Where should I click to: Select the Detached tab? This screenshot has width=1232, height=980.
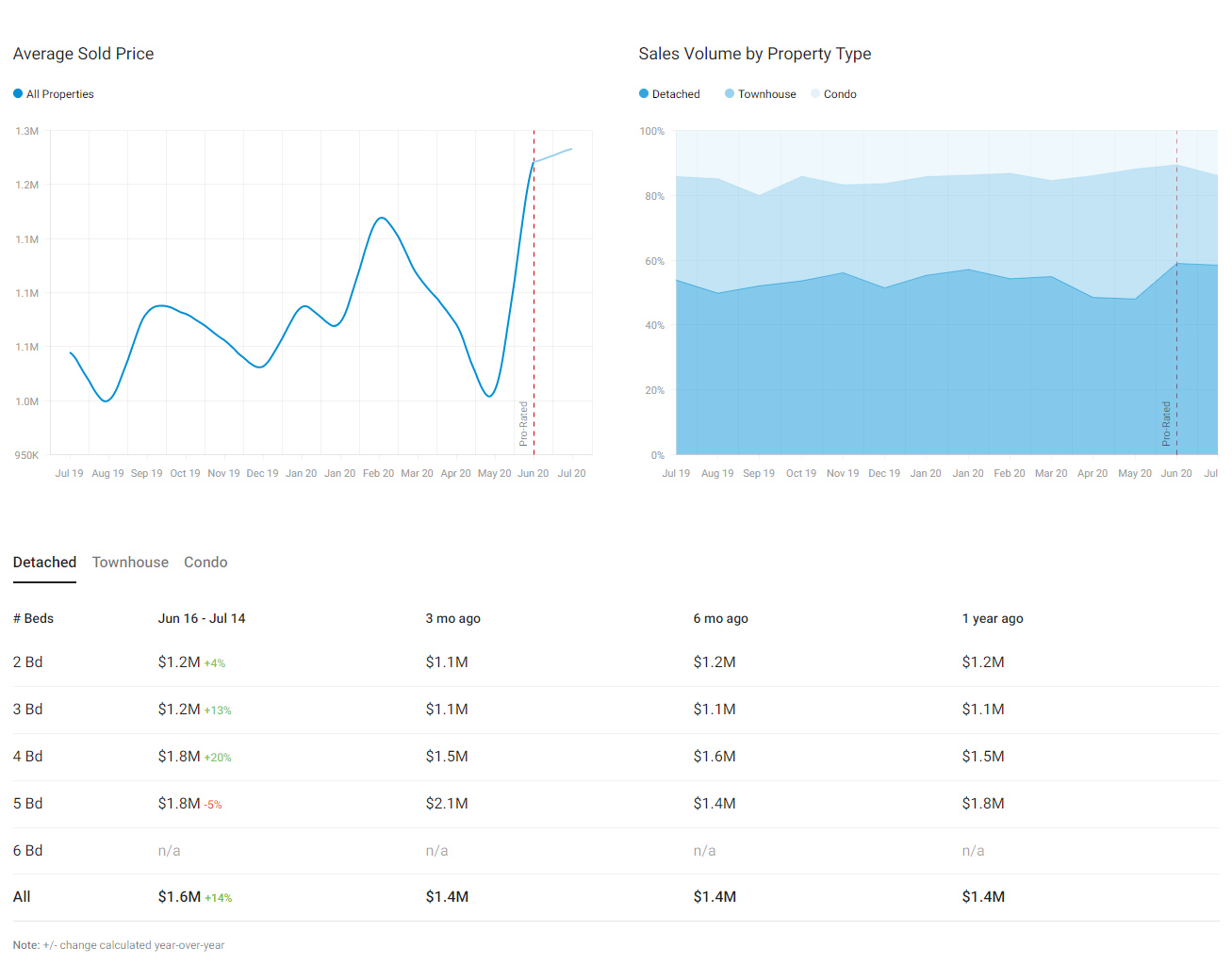coord(44,562)
